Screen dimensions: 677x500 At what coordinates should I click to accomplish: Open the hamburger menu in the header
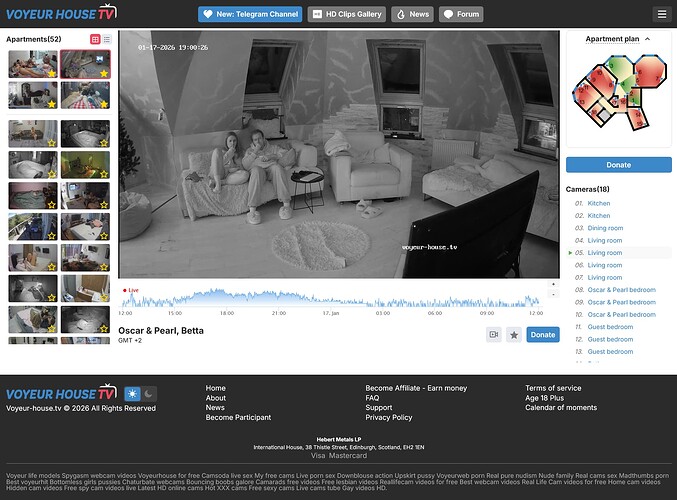(x=661, y=14)
